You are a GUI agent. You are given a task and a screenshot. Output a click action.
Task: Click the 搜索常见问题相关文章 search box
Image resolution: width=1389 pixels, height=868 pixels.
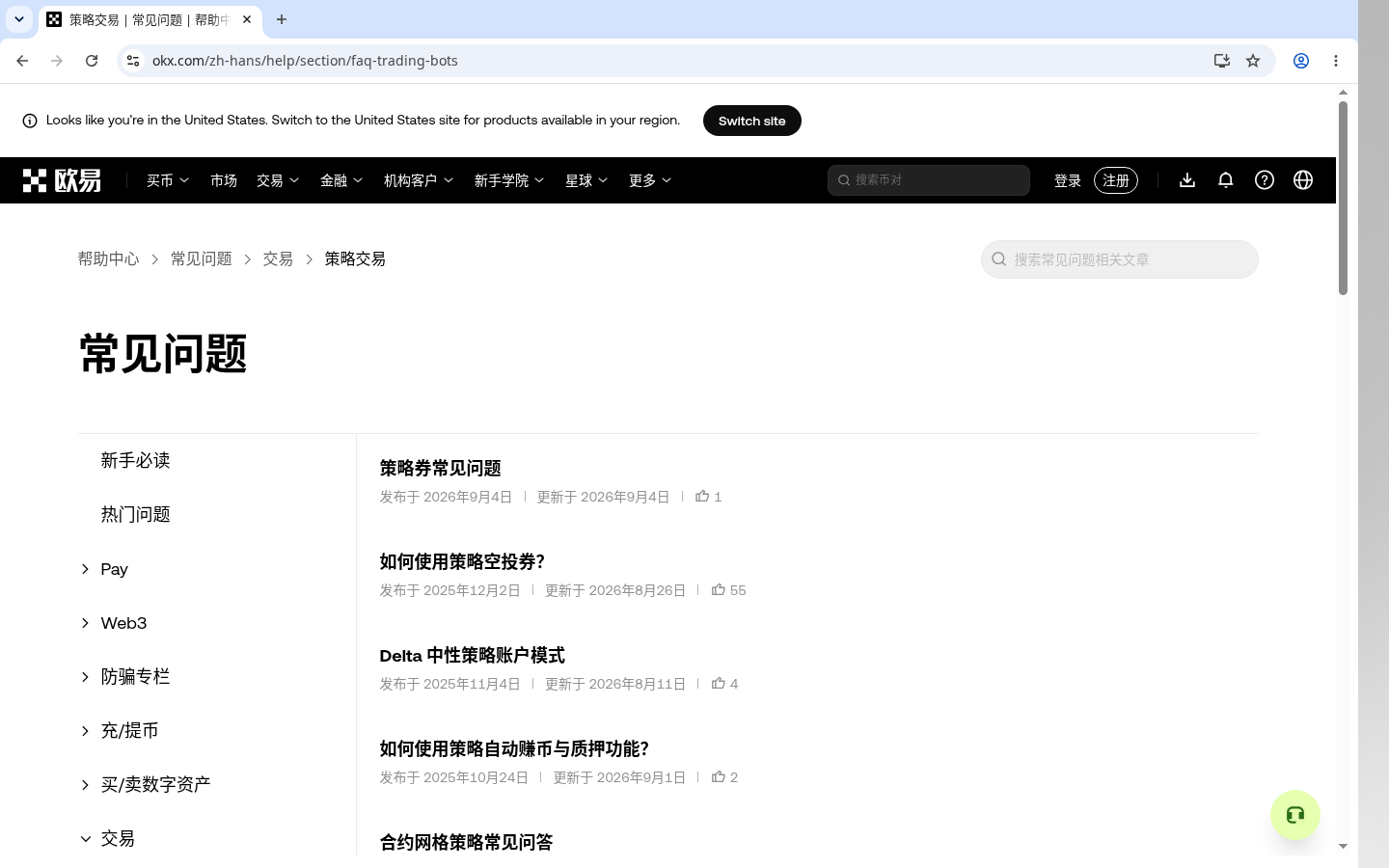[1120, 259]
